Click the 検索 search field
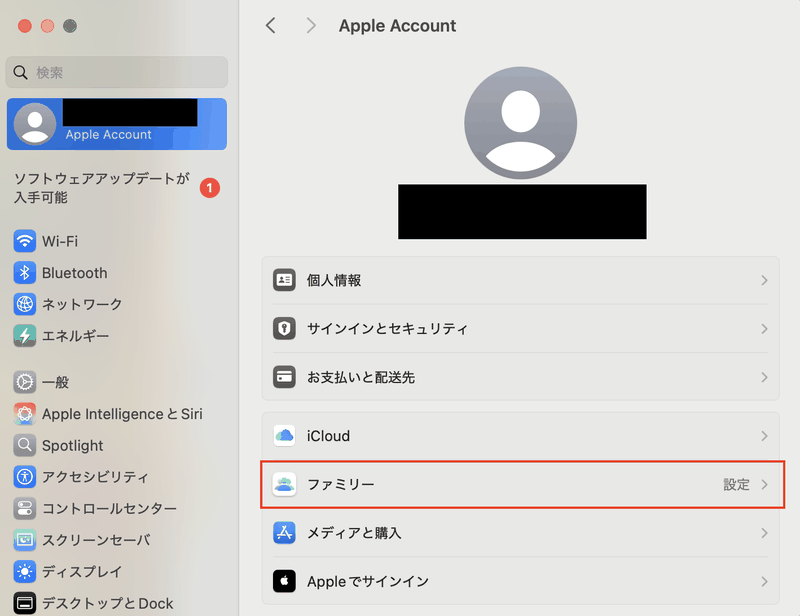This screenshot has height=616, width=800. pyautogui.click(x=117, y=72)
